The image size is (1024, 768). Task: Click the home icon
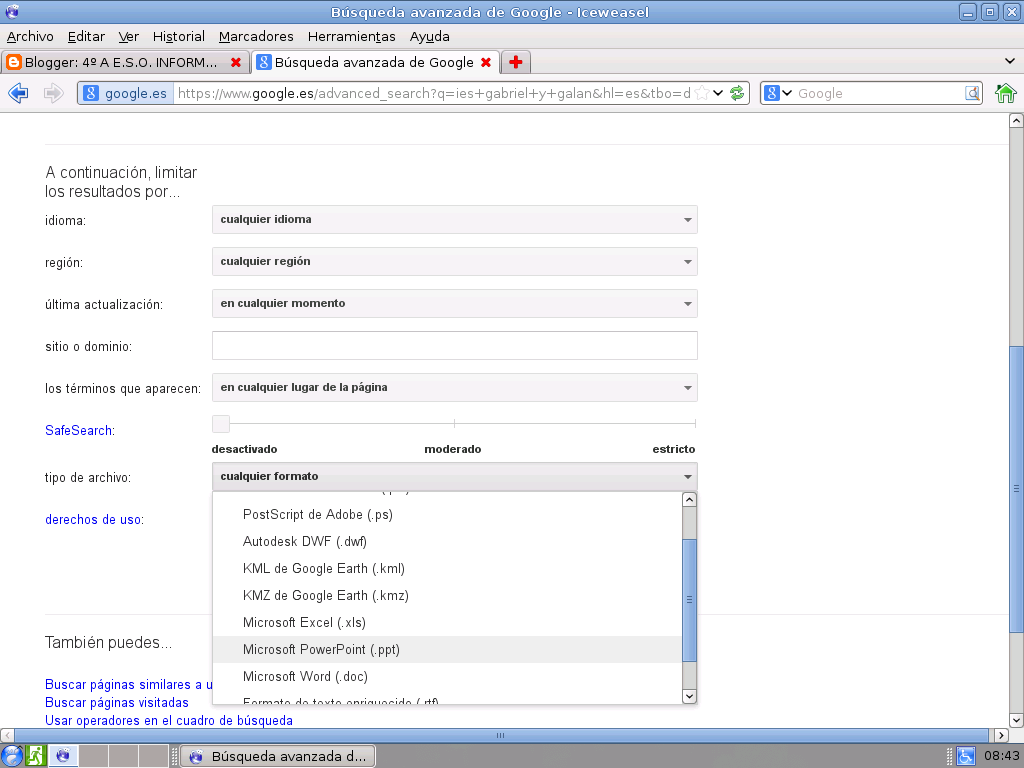(1006, 93)
